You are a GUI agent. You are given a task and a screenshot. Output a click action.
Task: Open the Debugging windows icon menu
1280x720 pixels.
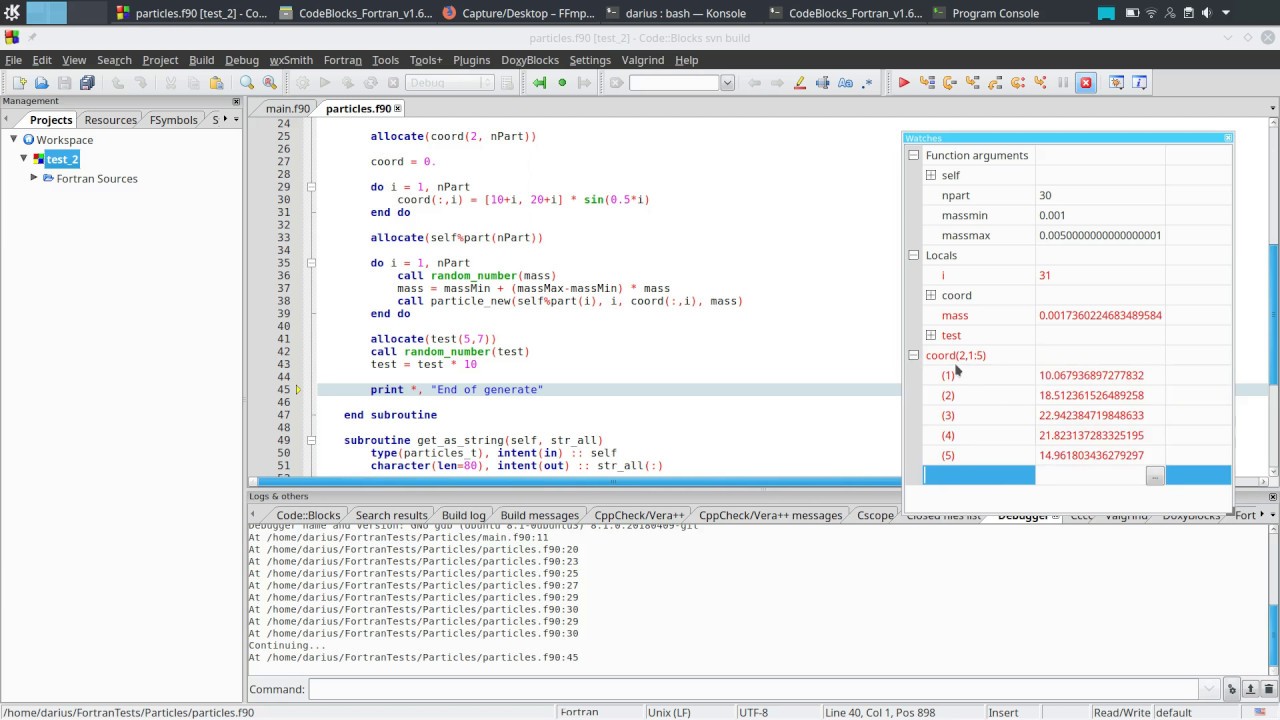point(1116,83)
